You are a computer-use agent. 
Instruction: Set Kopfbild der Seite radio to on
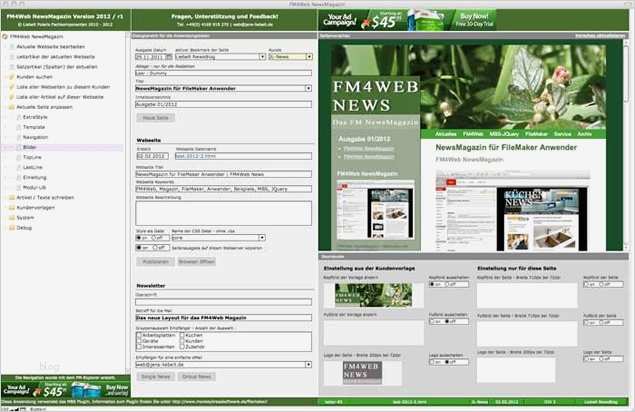click(586, 284)
